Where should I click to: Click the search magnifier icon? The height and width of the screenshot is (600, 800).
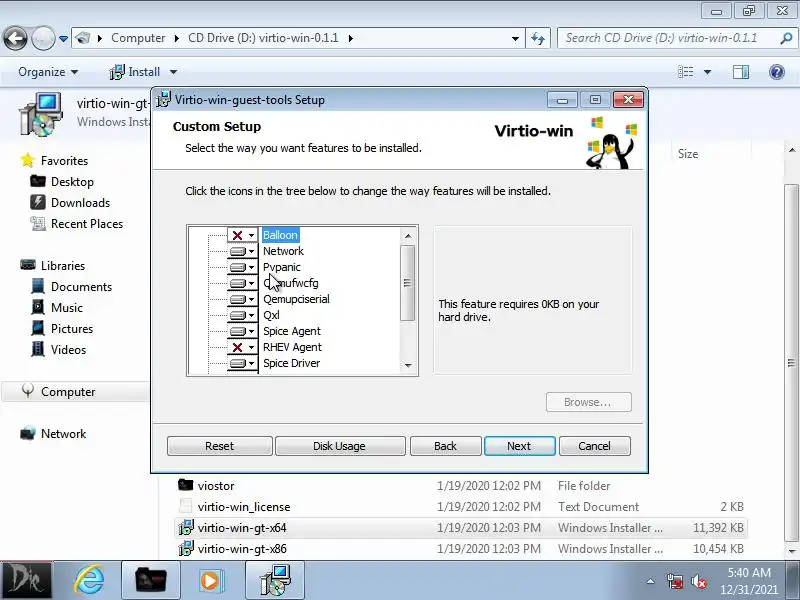click(x=786, y=38)
